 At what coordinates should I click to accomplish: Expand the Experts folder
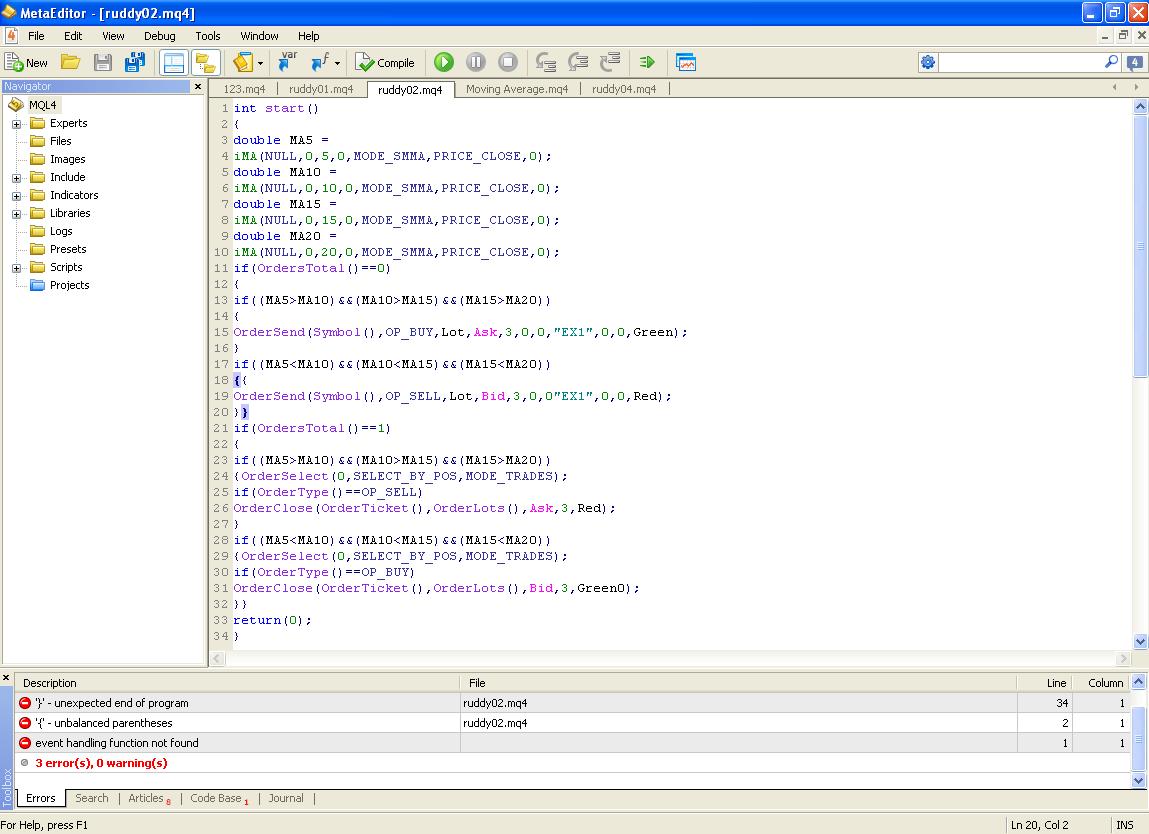(16, 124)
